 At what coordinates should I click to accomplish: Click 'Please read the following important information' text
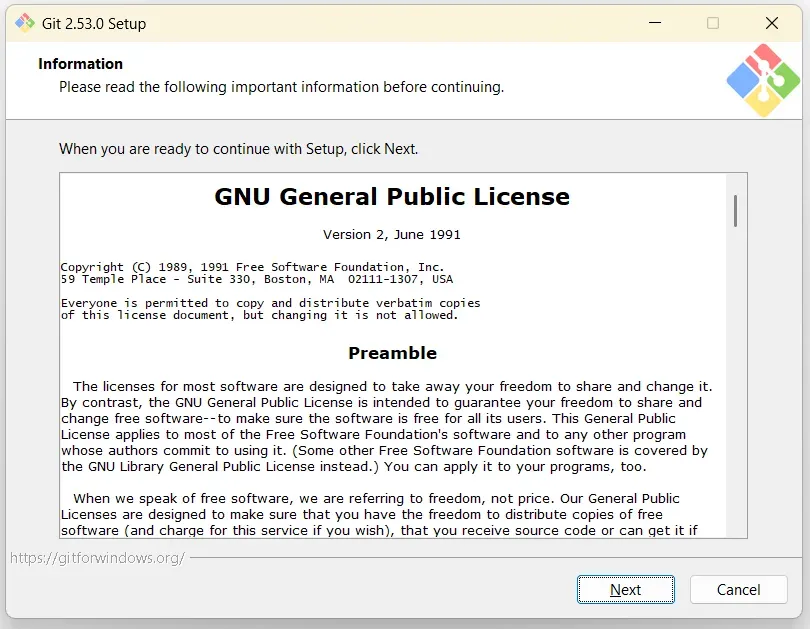pos(282,87)
